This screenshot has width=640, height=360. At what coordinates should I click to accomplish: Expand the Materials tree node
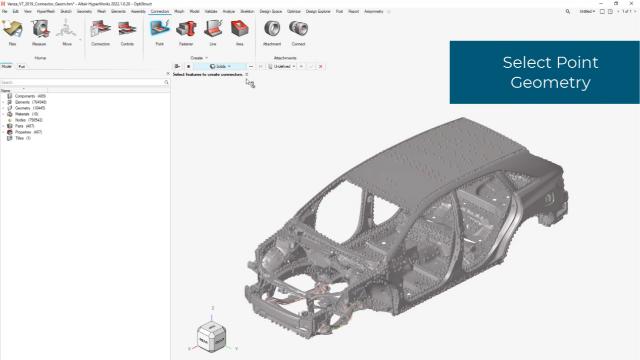point(3,114)
